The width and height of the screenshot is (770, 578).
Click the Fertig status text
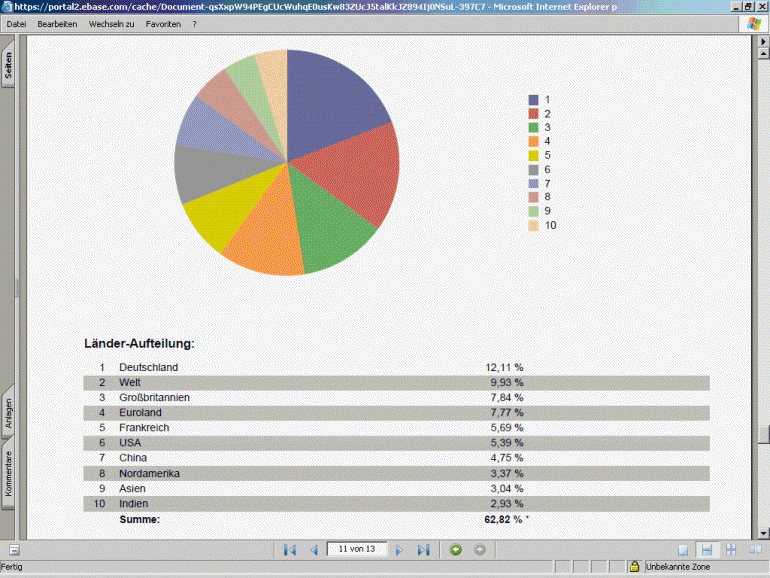11,567
